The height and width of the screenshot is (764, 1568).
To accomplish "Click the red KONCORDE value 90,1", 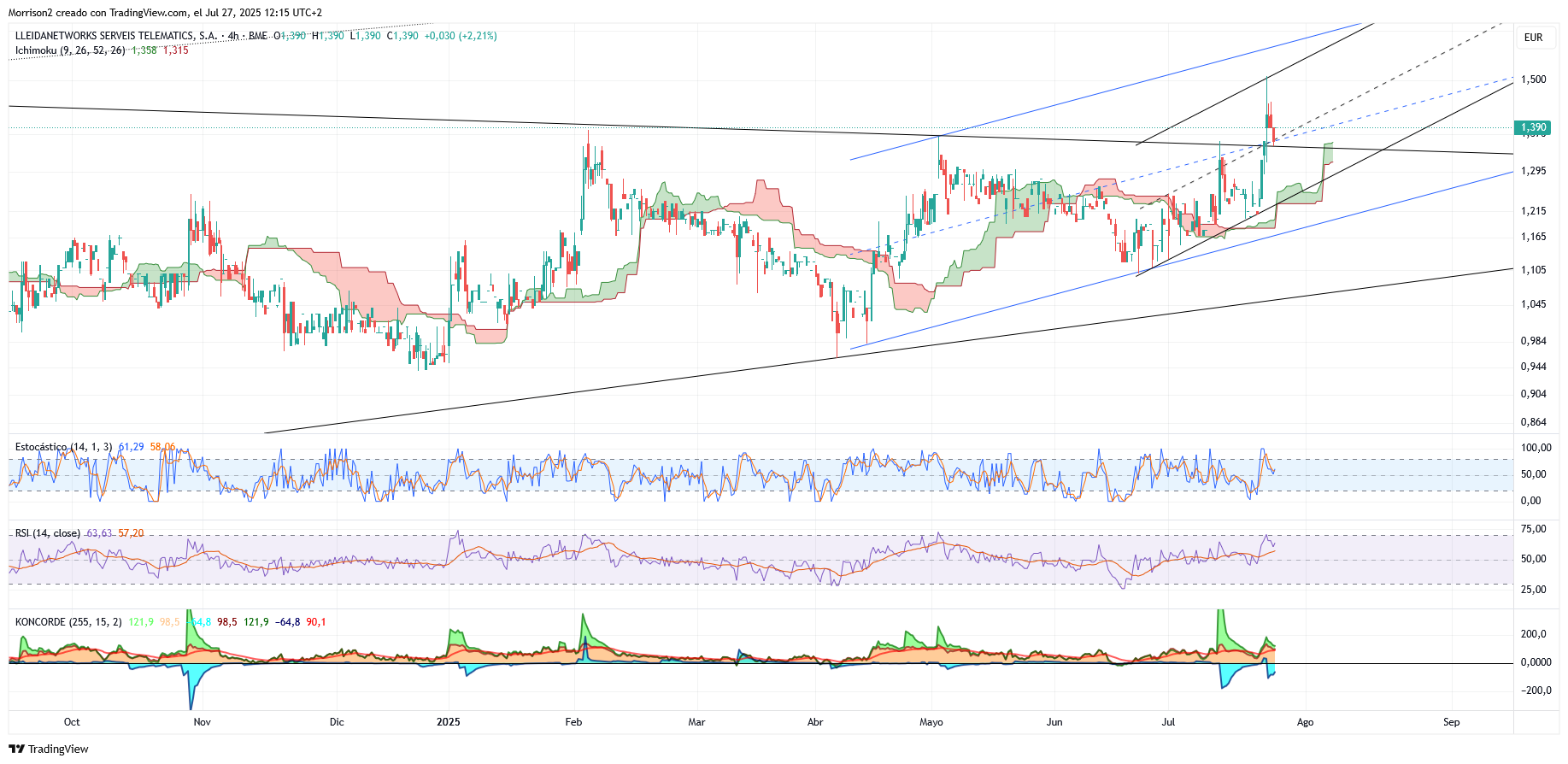I will [316, 622].
